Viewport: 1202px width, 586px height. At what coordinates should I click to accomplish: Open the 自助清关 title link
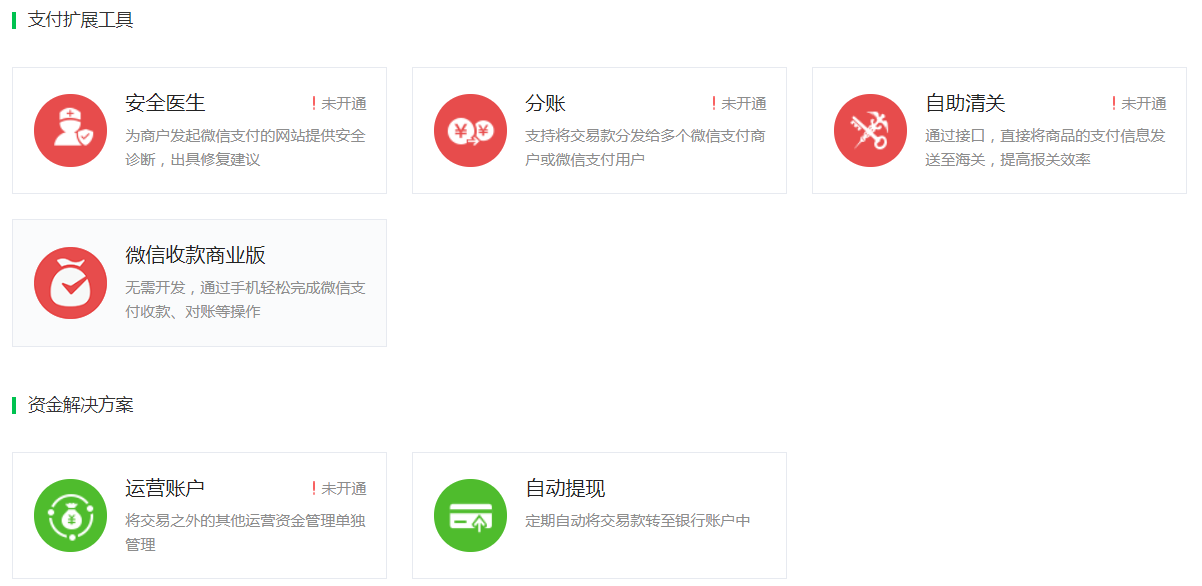[965, 103]
